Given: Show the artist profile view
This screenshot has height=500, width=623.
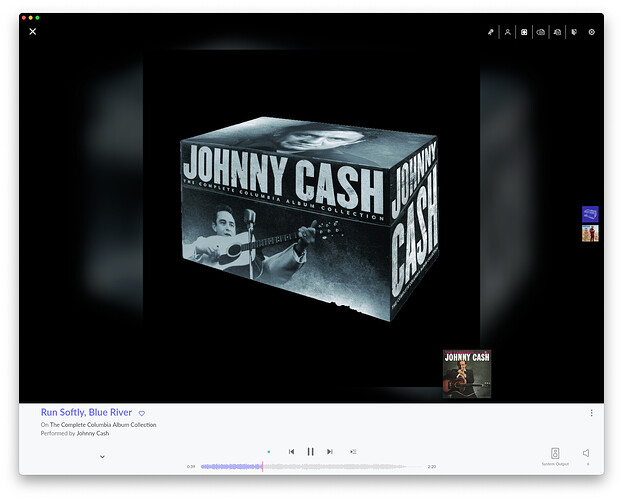Looking at the screenshot, I should [x=507, y=32].
